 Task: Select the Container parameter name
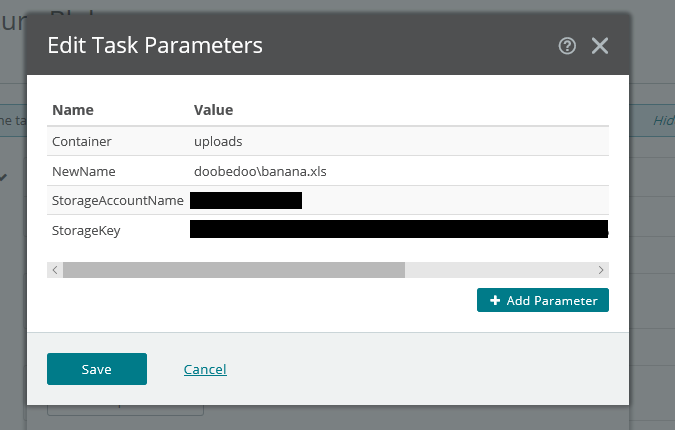click(82, 142)
